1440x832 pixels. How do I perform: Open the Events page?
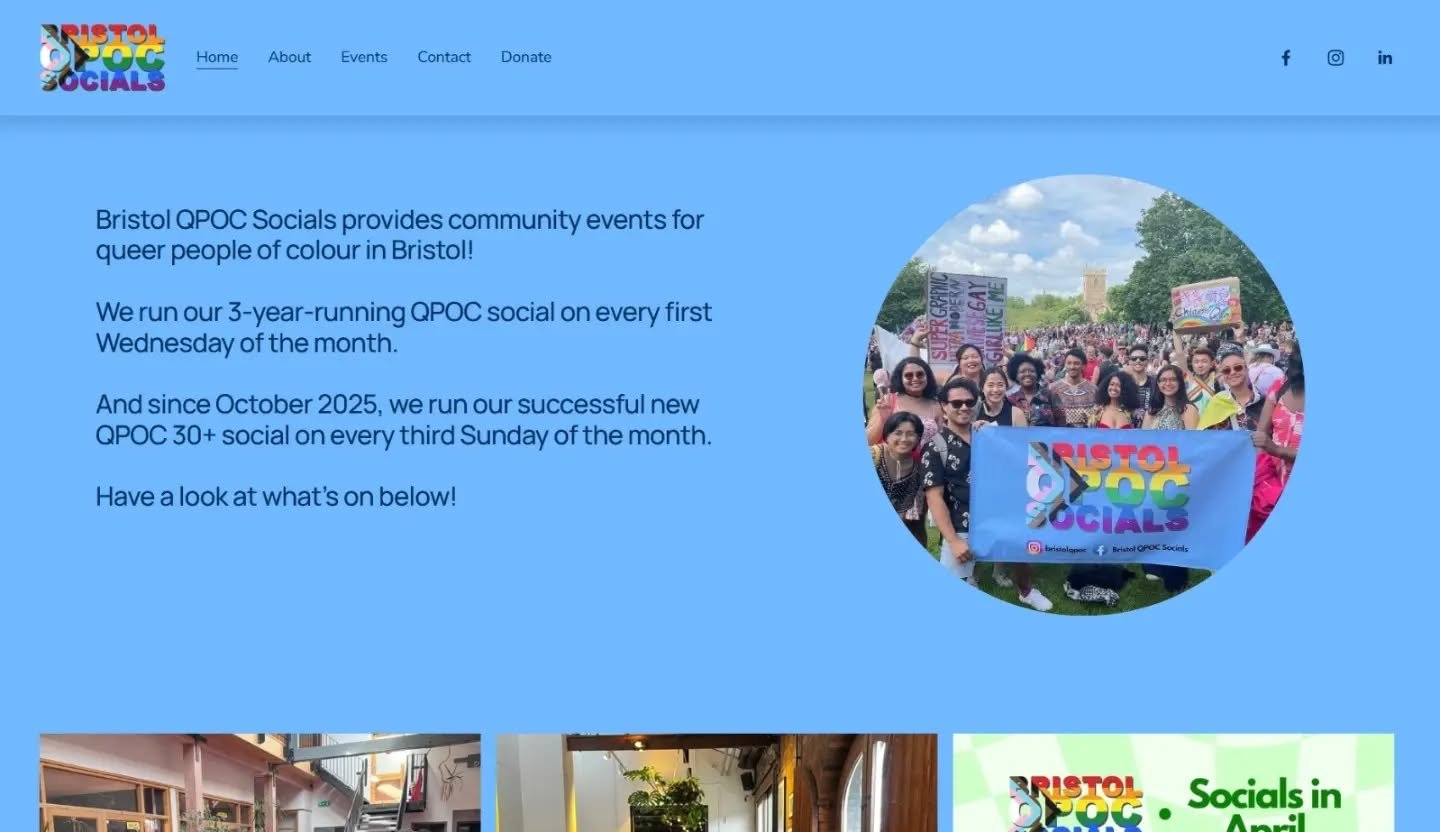[x=364, y=57]
